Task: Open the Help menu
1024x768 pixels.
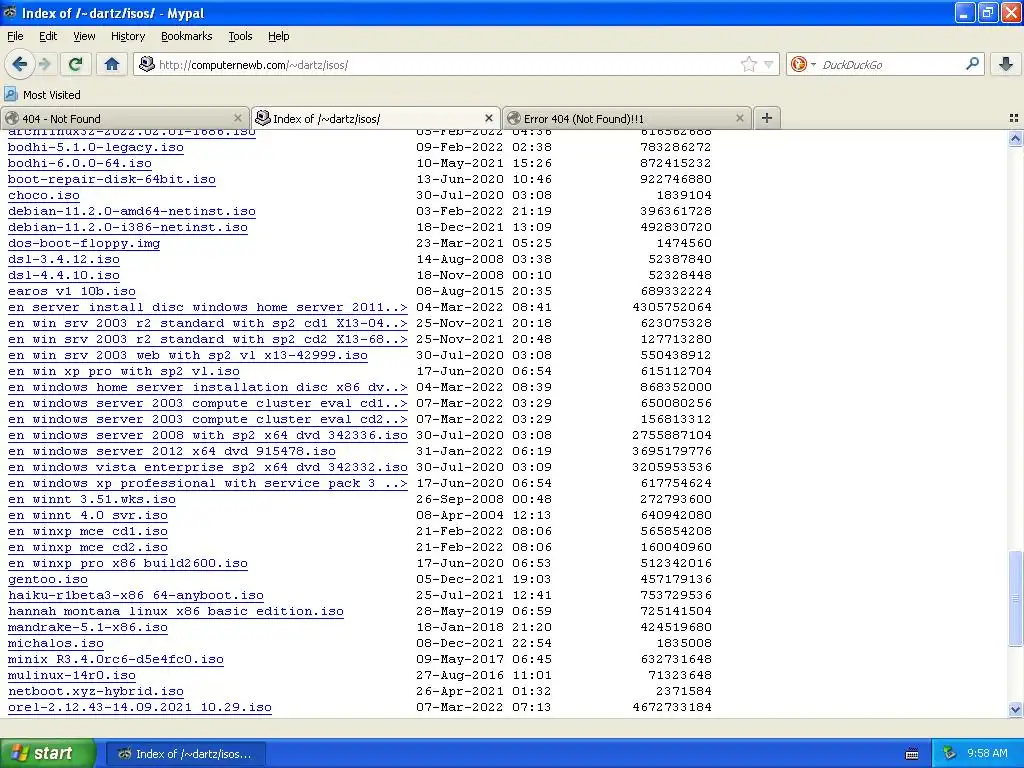Action: (x=278, y=36)
